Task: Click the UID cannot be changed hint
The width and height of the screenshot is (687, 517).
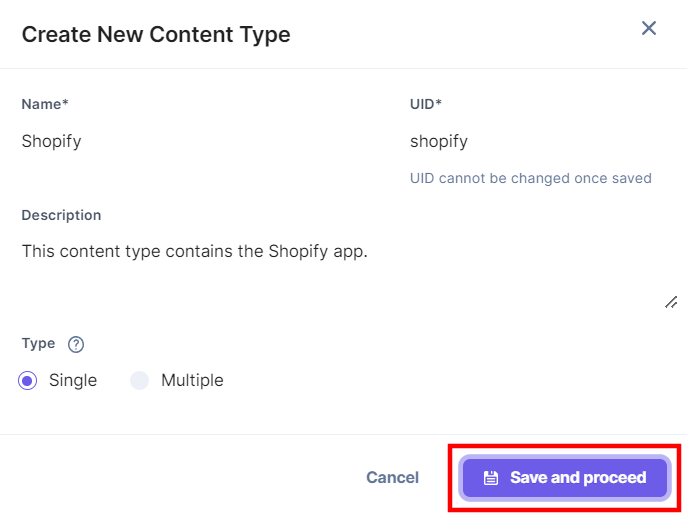Action: (531, 178)
